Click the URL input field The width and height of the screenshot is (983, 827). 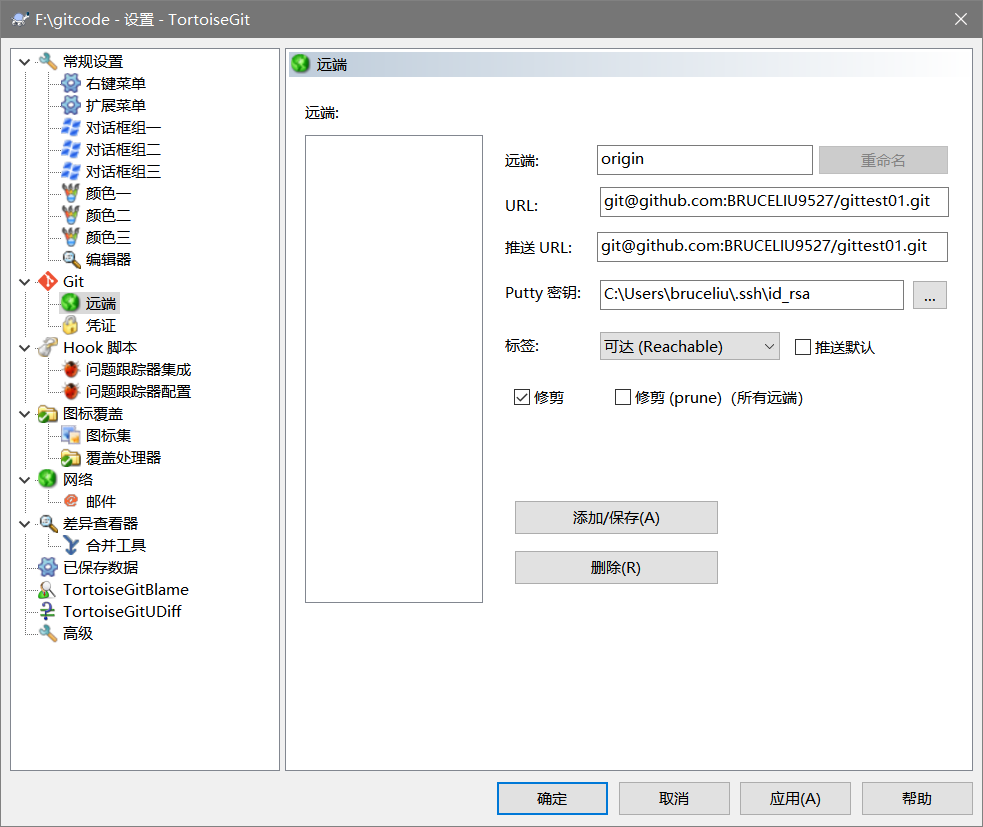pyautogui.click(x=774, y=202)
